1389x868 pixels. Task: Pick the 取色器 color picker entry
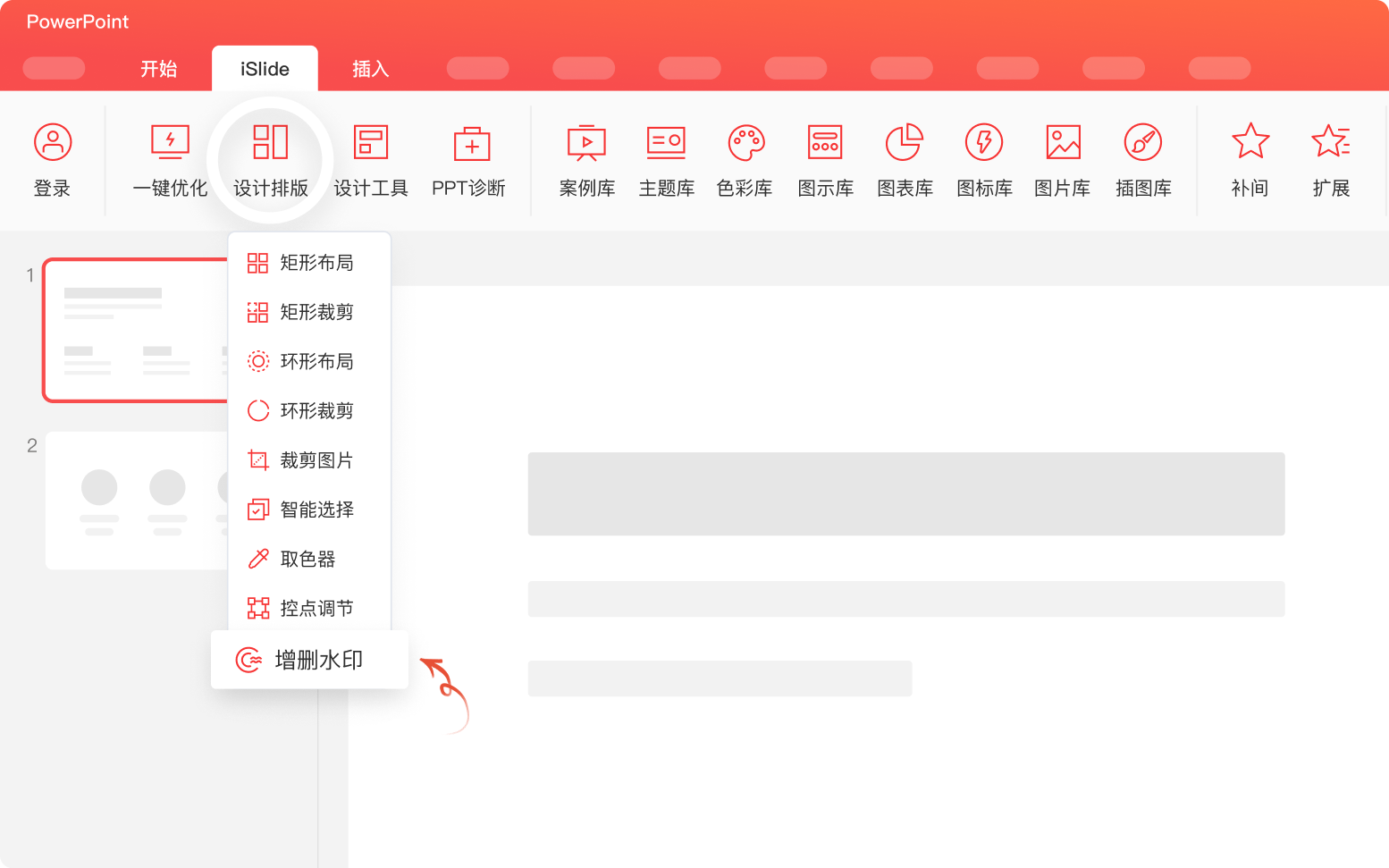click(x=309, y=559)
